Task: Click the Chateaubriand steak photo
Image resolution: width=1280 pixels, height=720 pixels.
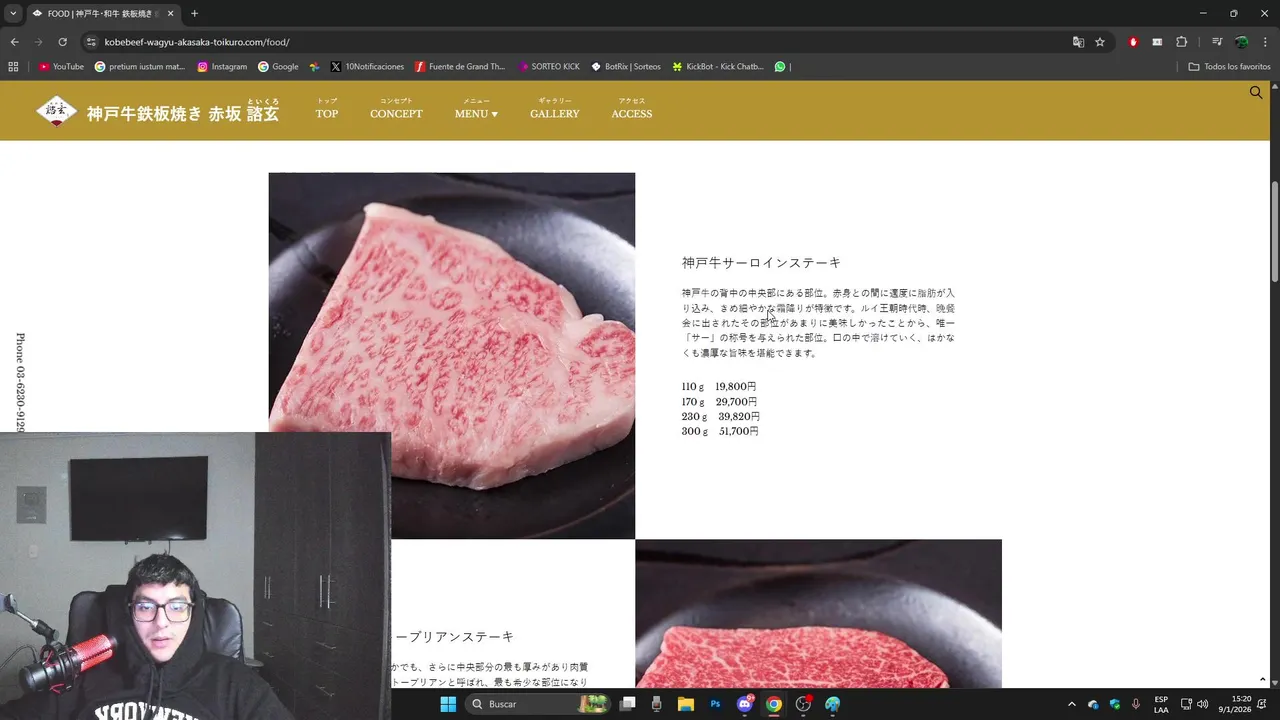Action: (x=818, y=614)
